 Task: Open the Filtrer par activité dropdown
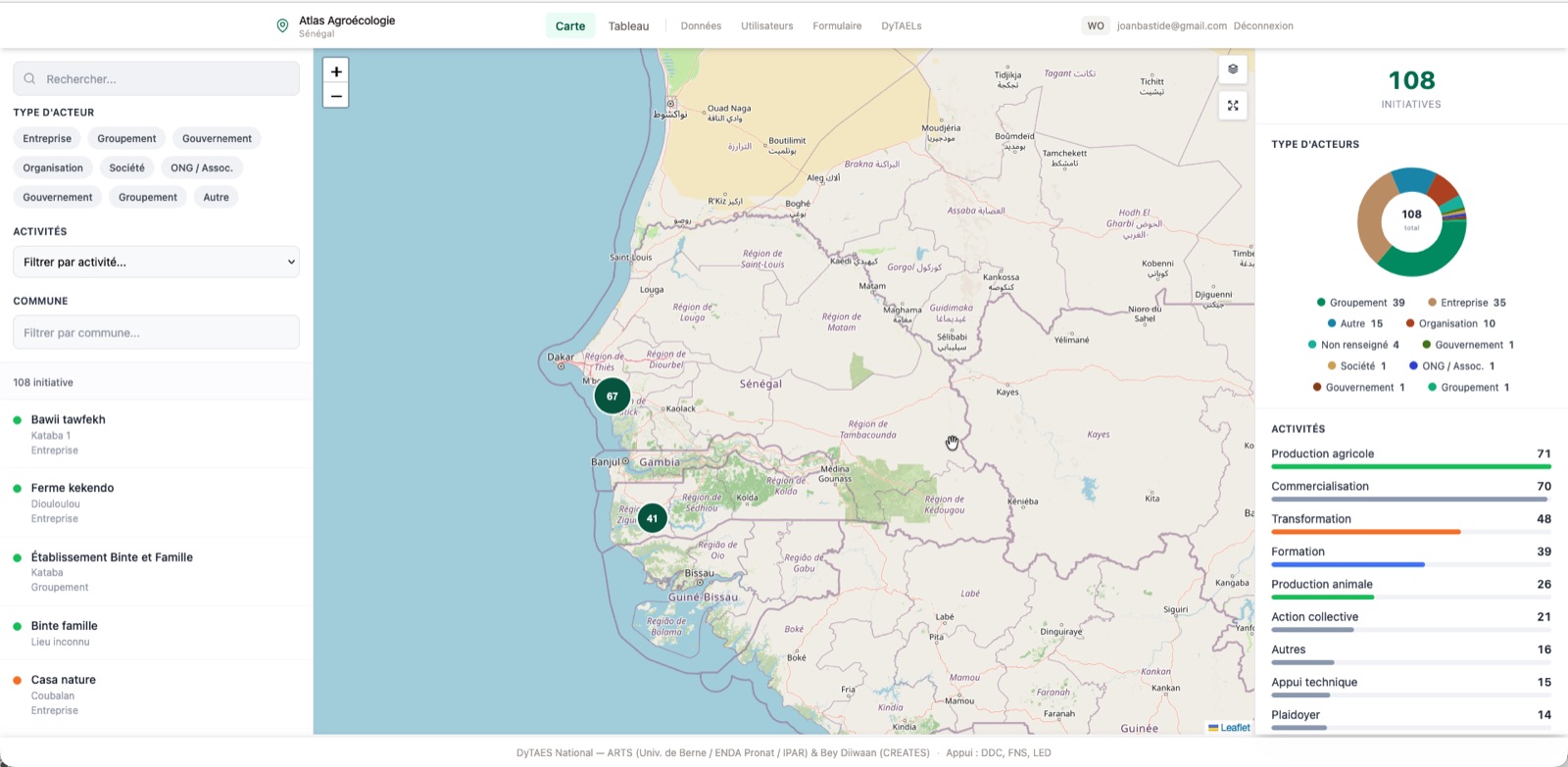click(156, 263)
